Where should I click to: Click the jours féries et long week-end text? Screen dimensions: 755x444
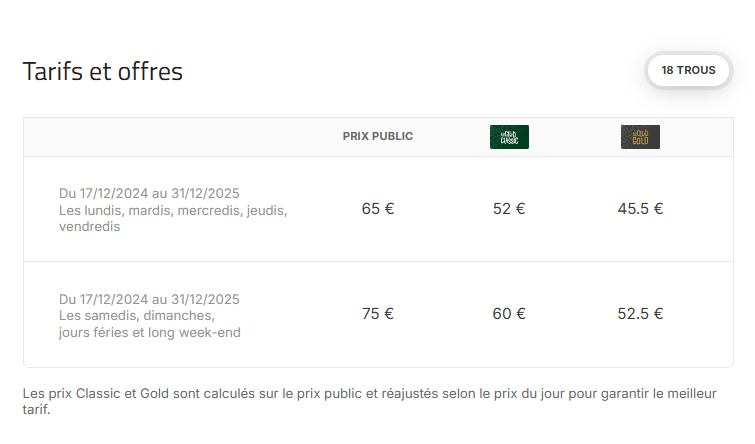pyautogui.click(x=150, y=332)
